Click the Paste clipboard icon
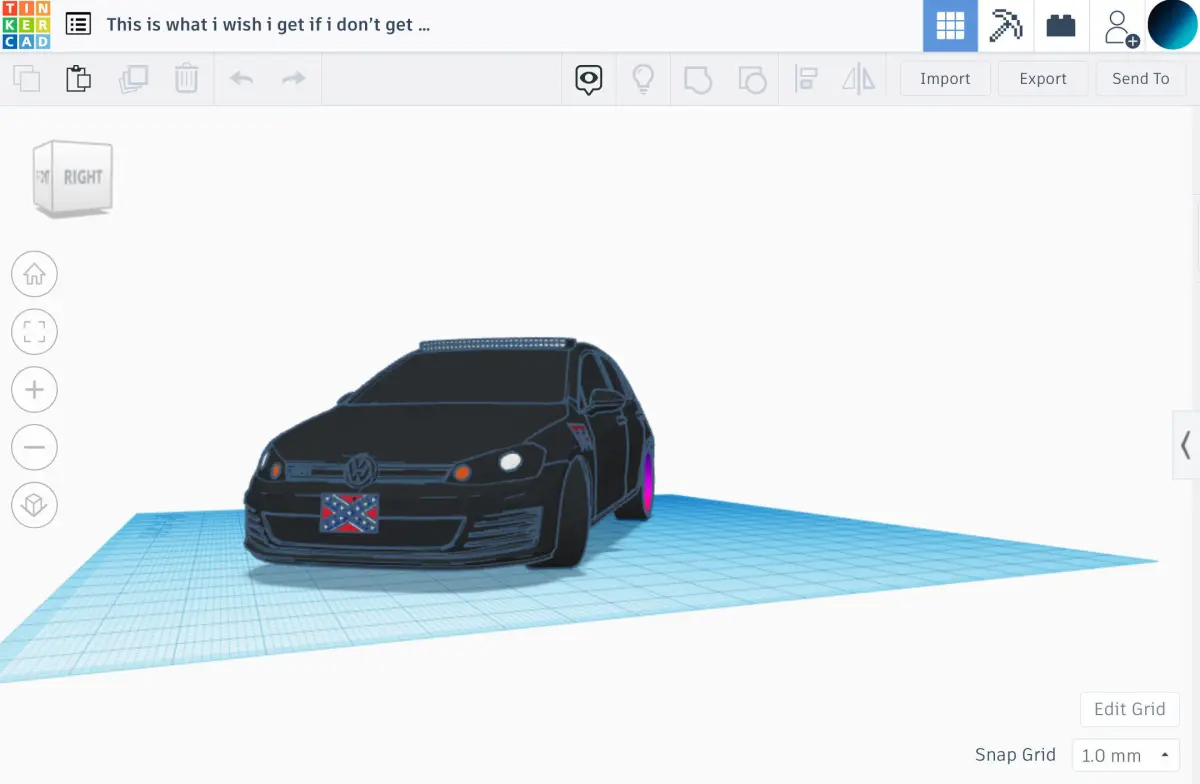 [79, 79]
